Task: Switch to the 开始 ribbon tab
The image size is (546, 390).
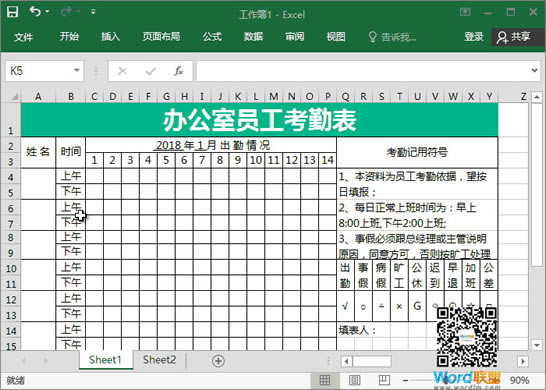Action: (x=69, y=37)
